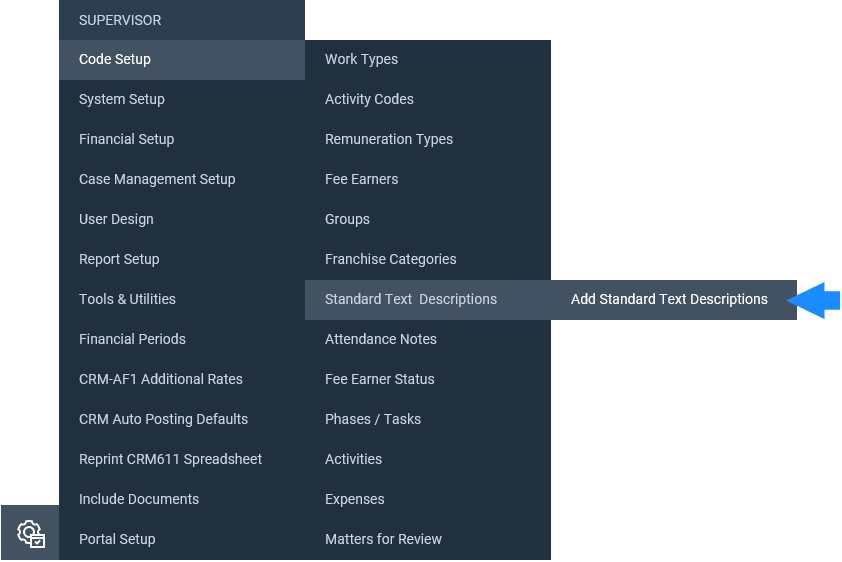This screenshot has width=842, height=562.
Task: Open Tools & Utilities
Action: (x=182, y=300)
